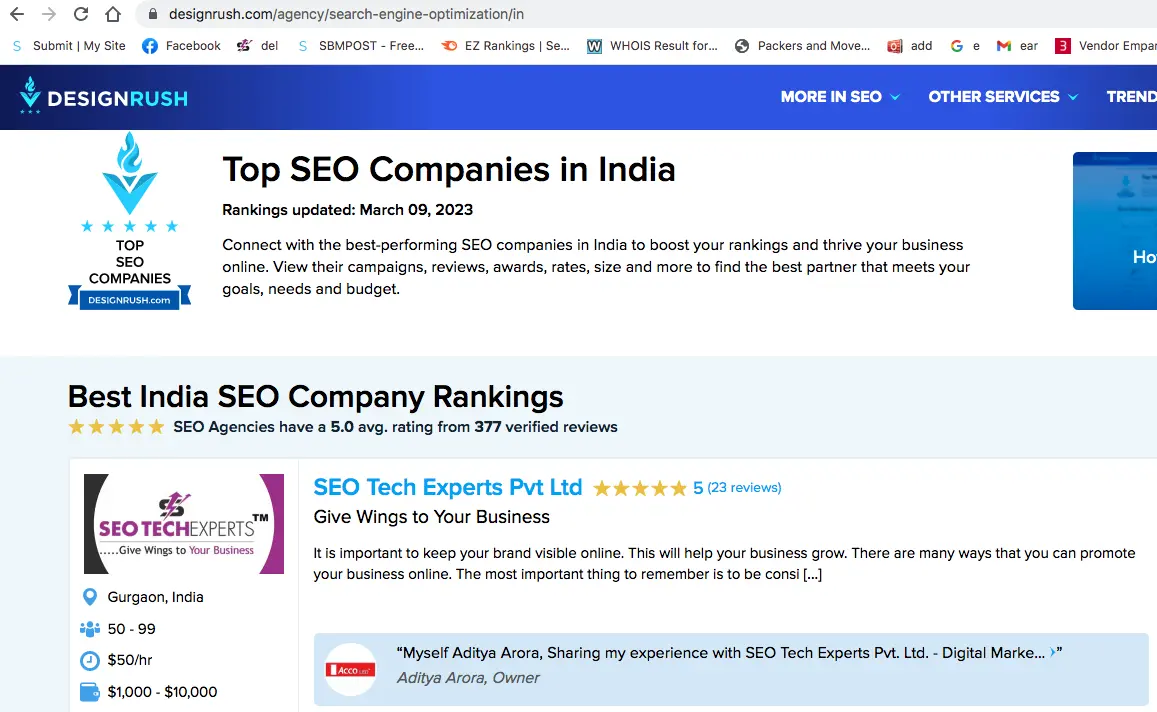
Task: Click the SEO Tech Experts logo thumbnail
Action: 184,524
